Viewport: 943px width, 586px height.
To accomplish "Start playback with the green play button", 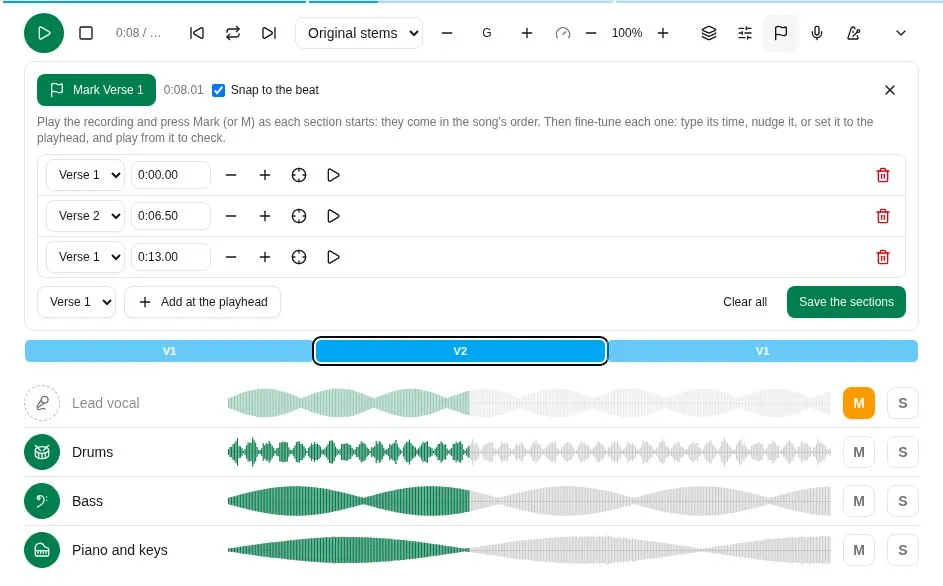I will [44, 33].
